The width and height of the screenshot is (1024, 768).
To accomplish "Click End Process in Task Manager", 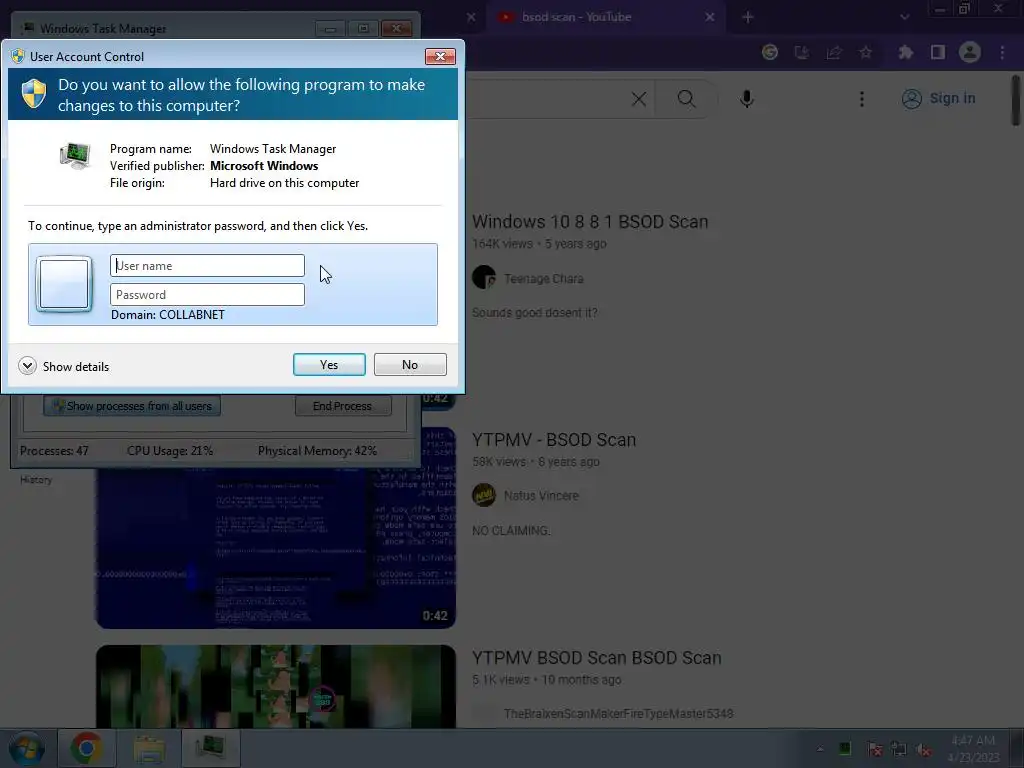I will pyautogui.click(x=343, y=406).
